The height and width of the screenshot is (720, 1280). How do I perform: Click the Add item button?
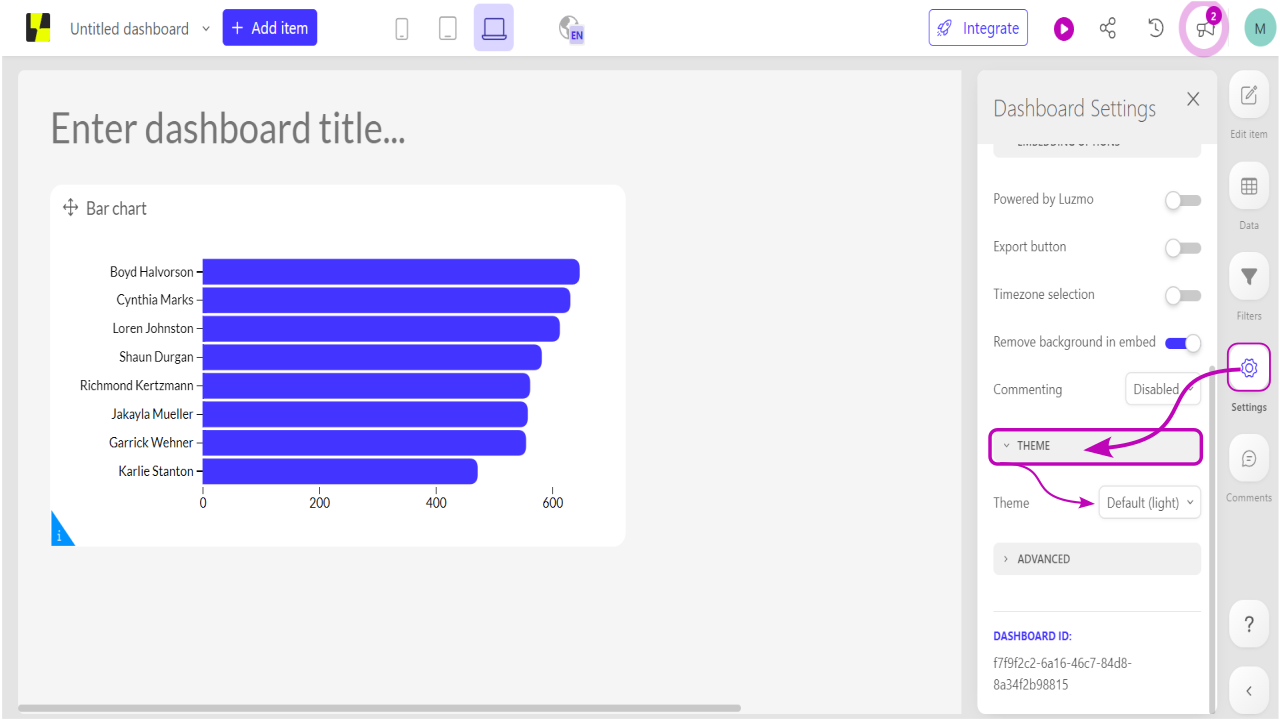pyautogui.click(x=269, y=28)
